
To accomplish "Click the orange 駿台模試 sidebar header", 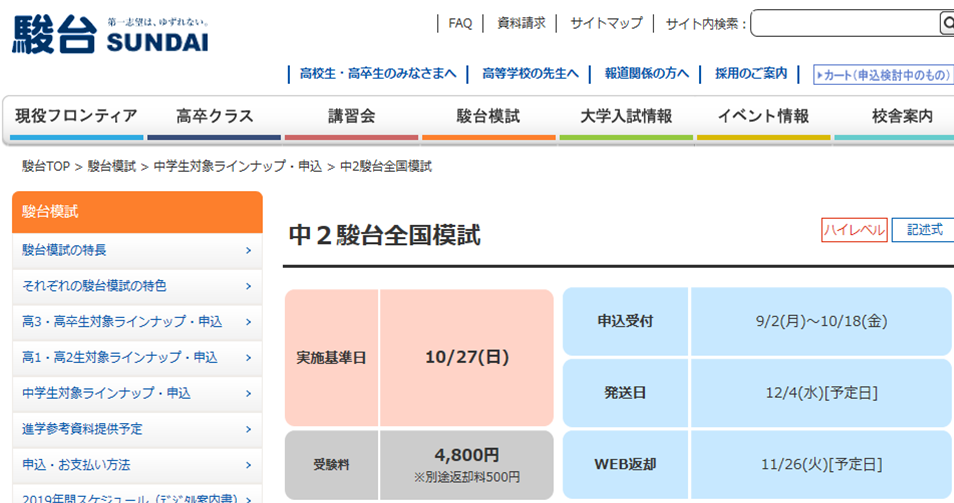I will 138,212.
